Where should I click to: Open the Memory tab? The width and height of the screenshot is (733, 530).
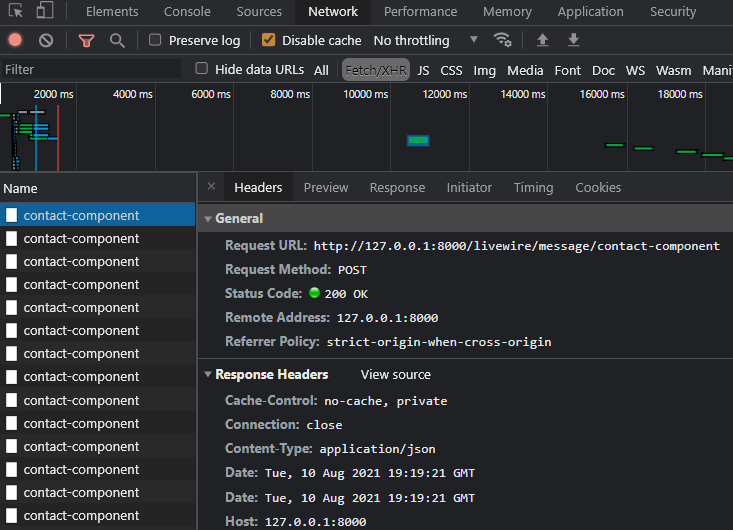pos(507,12)
